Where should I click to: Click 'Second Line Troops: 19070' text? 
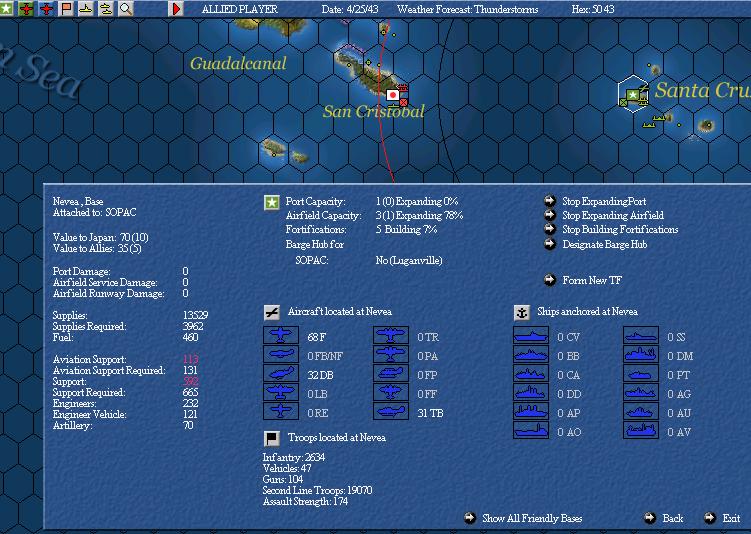(317, 490)
